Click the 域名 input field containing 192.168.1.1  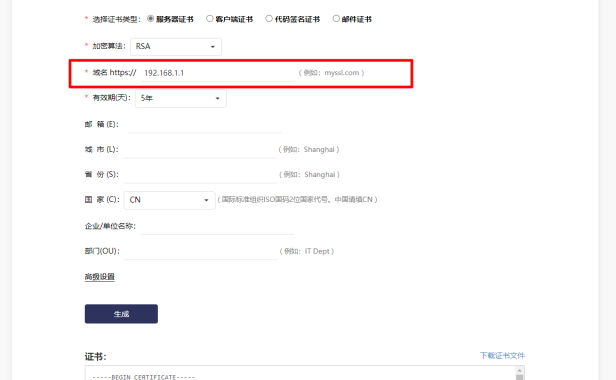(218, 73)
